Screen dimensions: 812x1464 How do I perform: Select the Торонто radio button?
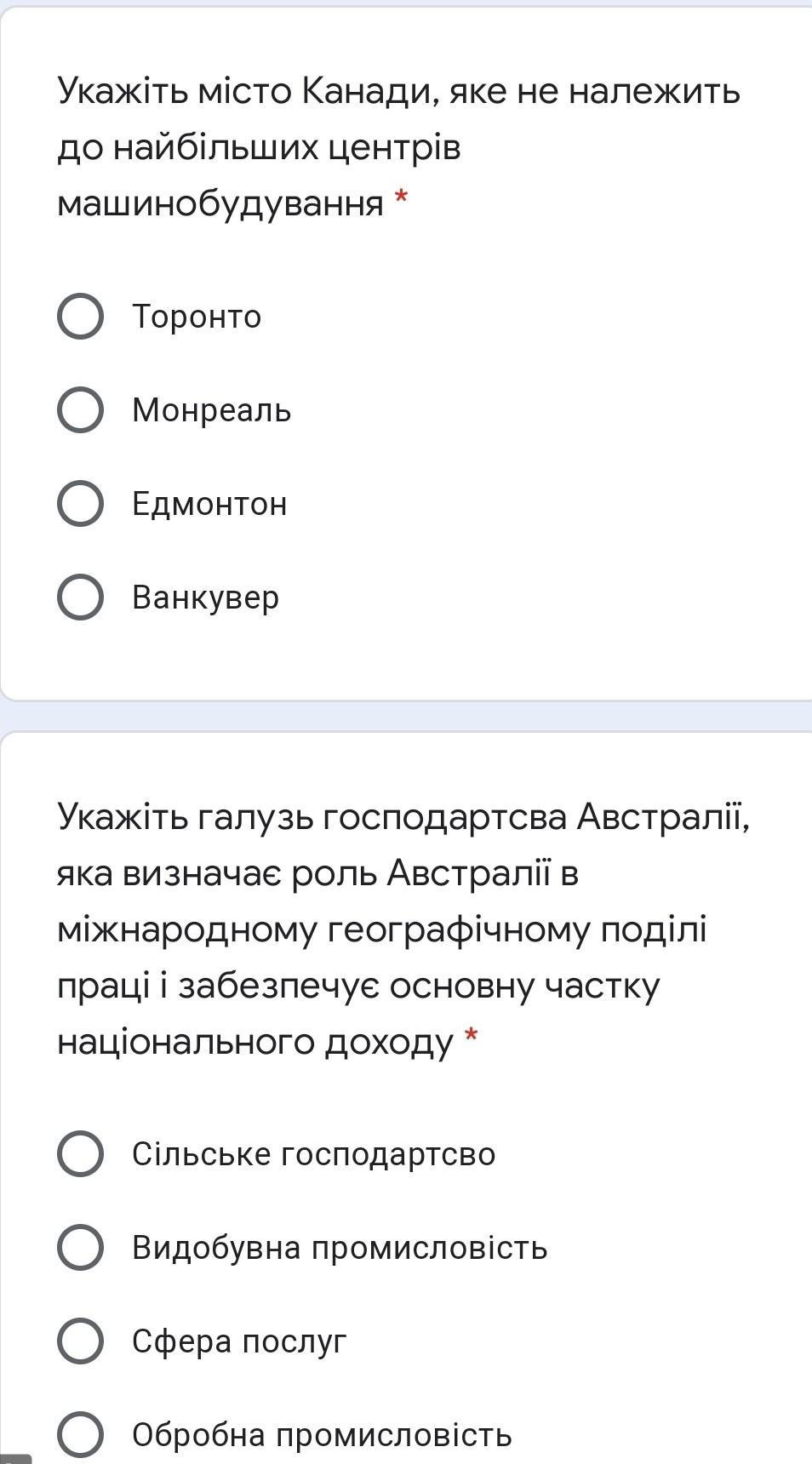point(81,317)
